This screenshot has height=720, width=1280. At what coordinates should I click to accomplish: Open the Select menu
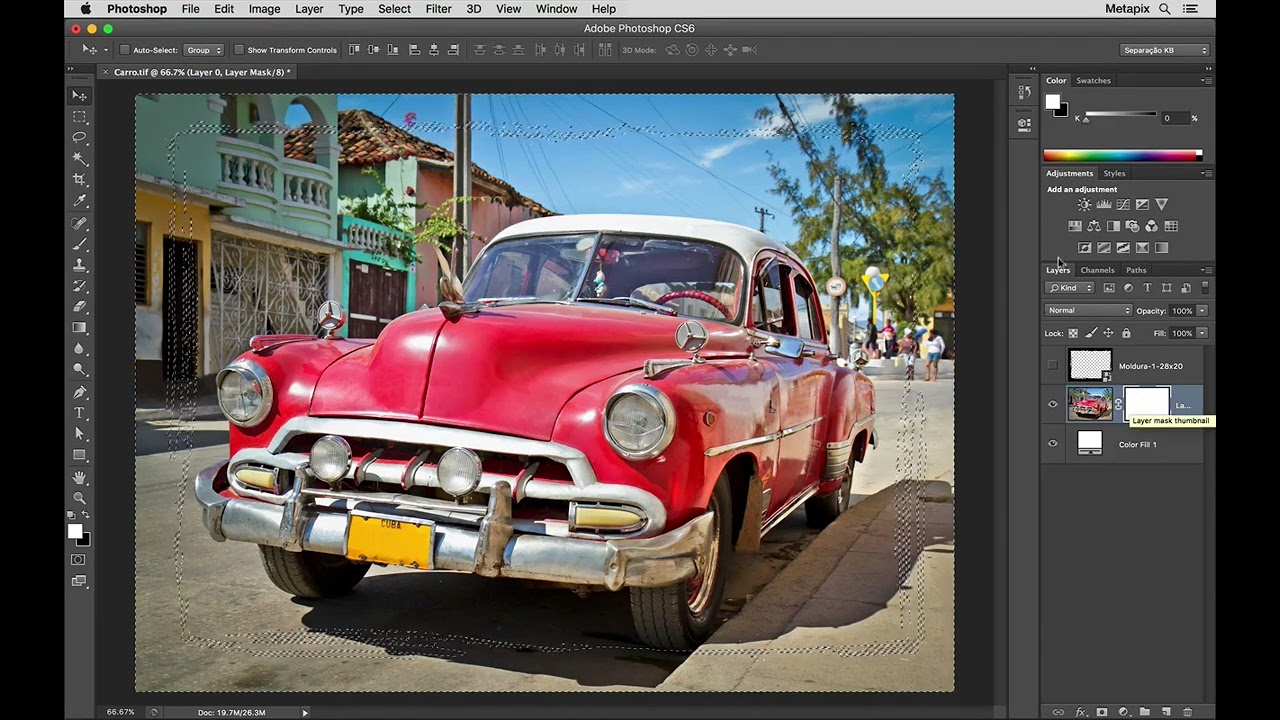[394, 9]
